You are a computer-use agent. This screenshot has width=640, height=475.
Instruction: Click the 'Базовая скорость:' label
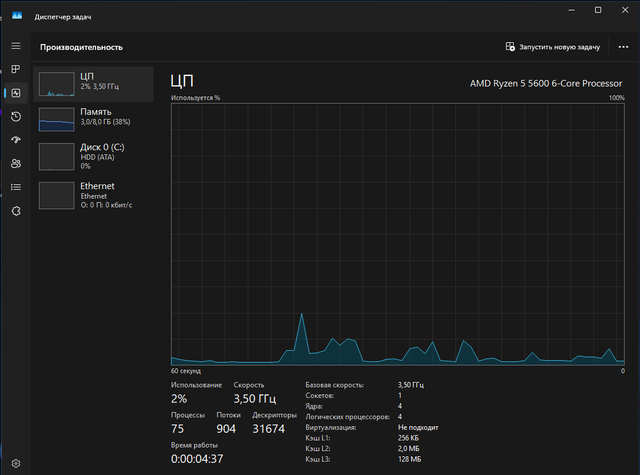(335, 385)
